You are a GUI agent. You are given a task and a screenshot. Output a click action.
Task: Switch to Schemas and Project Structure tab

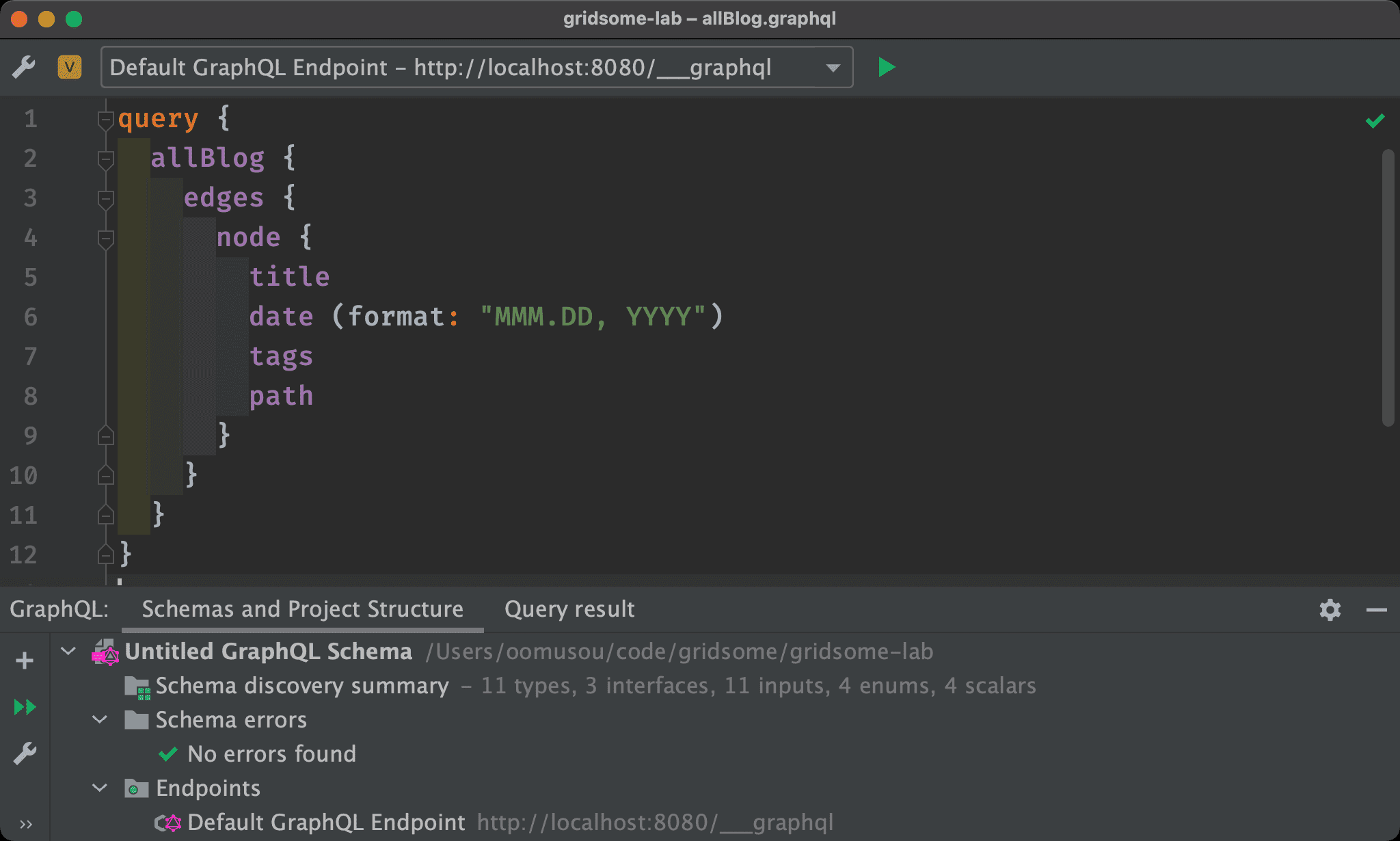302,609
